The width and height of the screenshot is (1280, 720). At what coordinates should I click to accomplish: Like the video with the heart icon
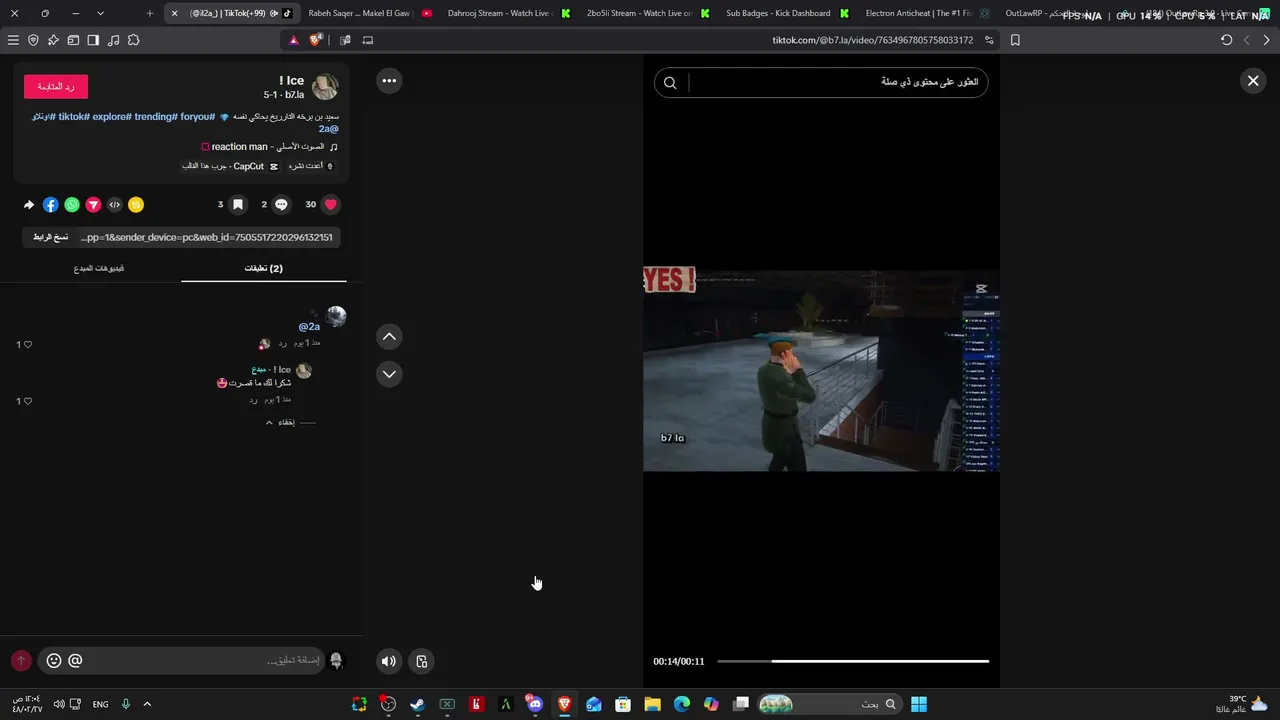pos(331,204)
